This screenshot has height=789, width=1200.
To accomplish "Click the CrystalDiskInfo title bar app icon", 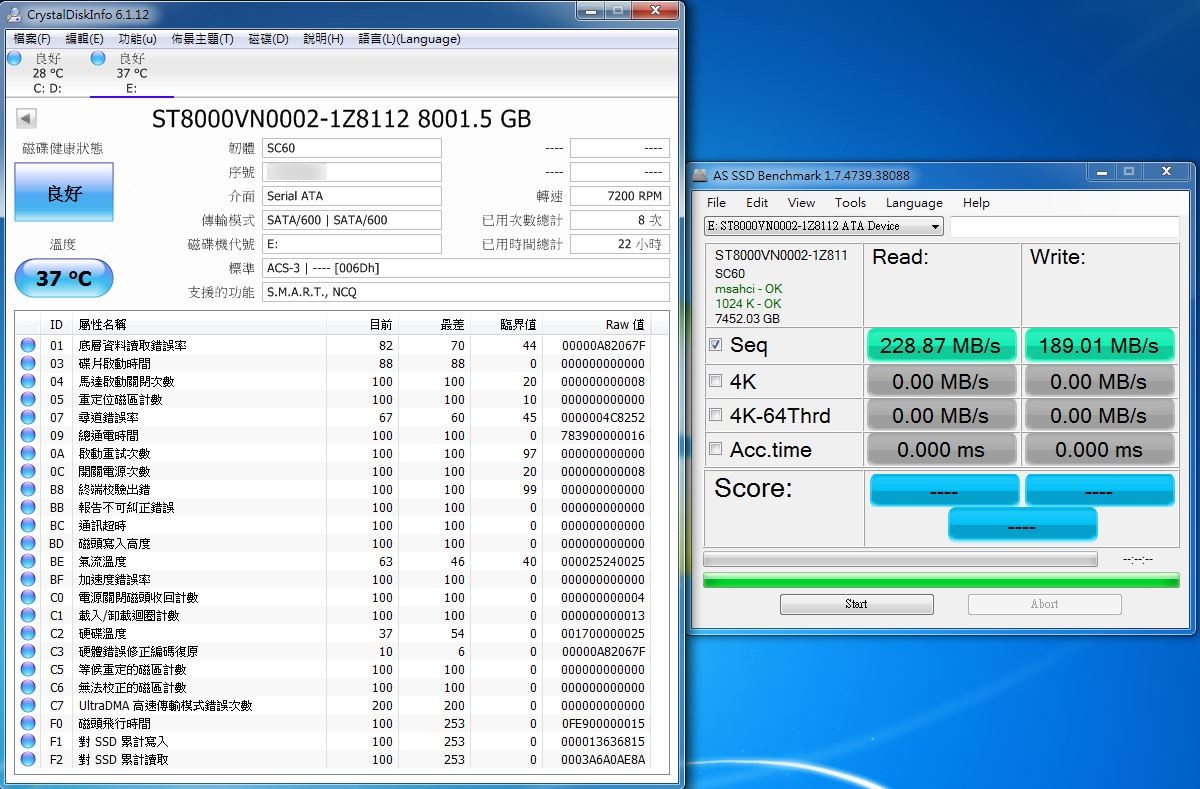I will (x=15, y=14).
